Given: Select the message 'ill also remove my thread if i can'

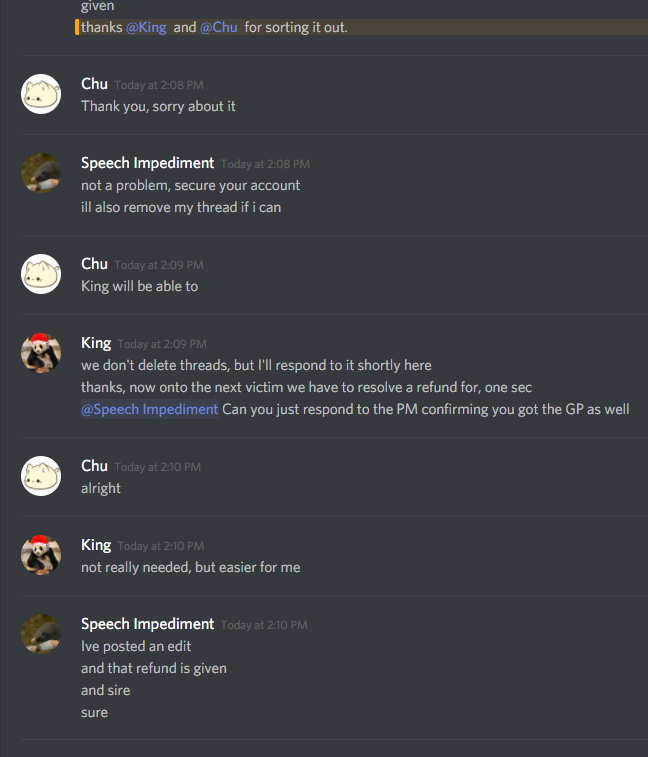Looking at the screenshot, I should coord(181,208).
